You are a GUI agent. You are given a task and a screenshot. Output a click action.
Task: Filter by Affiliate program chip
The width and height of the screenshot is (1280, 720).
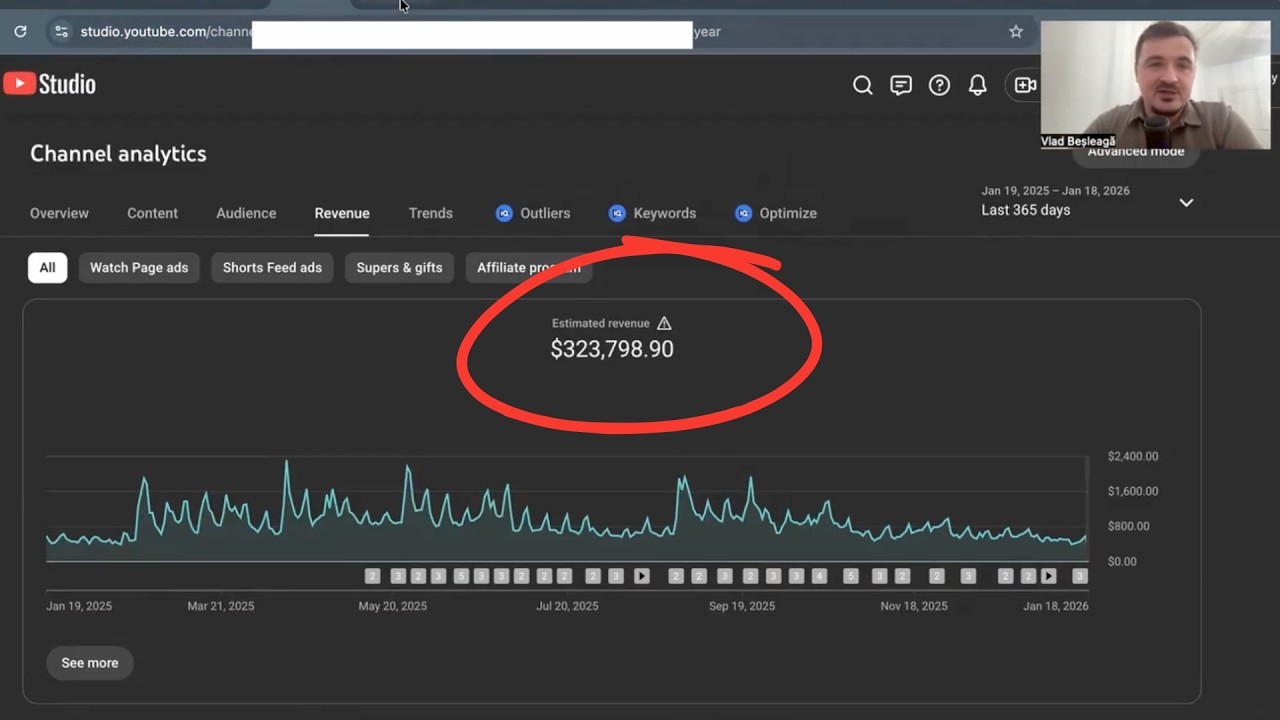point(529,268)
